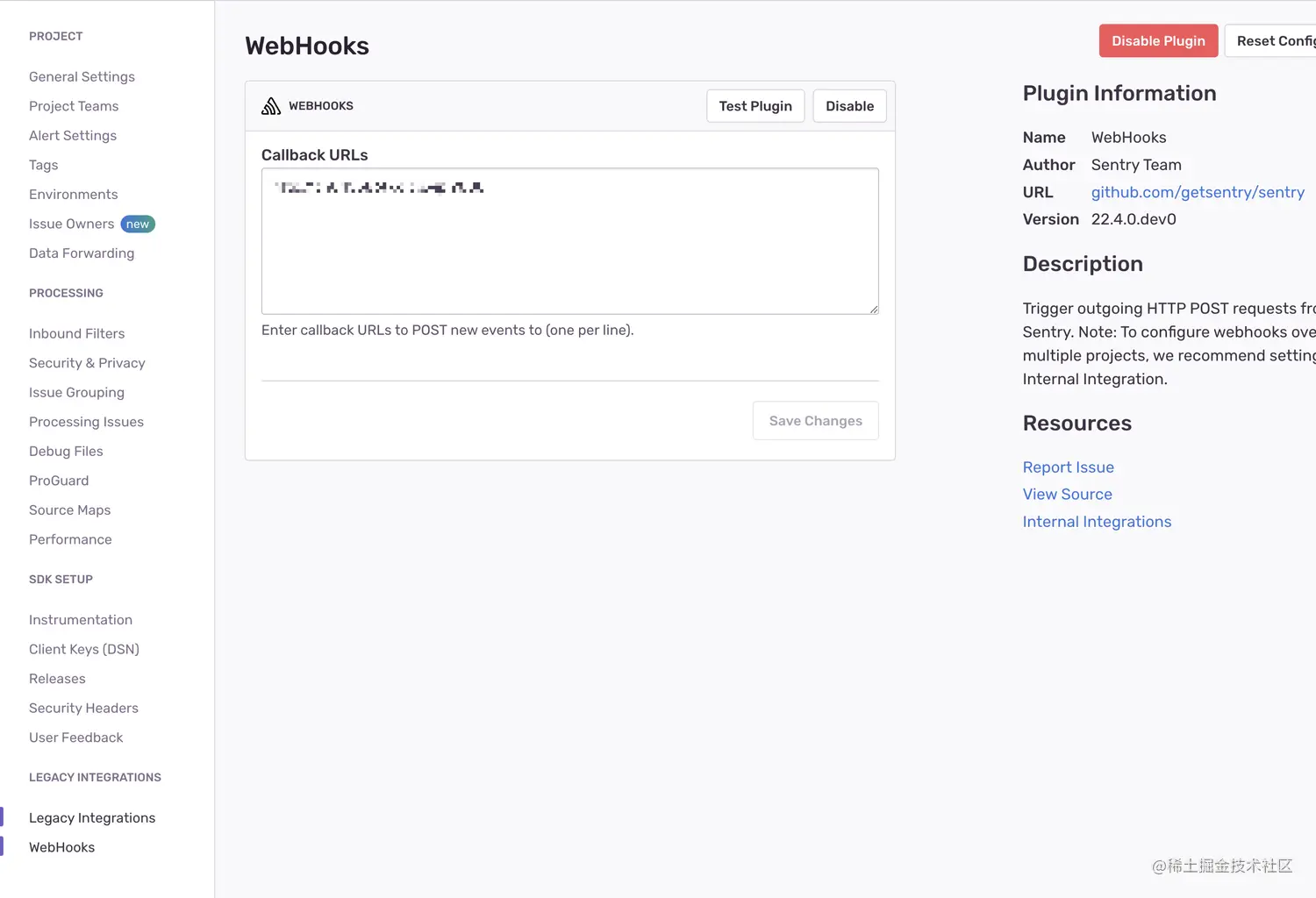The image size is (1316, 898).
Task: Open Security Headers page
Action: pyautogui.click(x=83, y=709)
